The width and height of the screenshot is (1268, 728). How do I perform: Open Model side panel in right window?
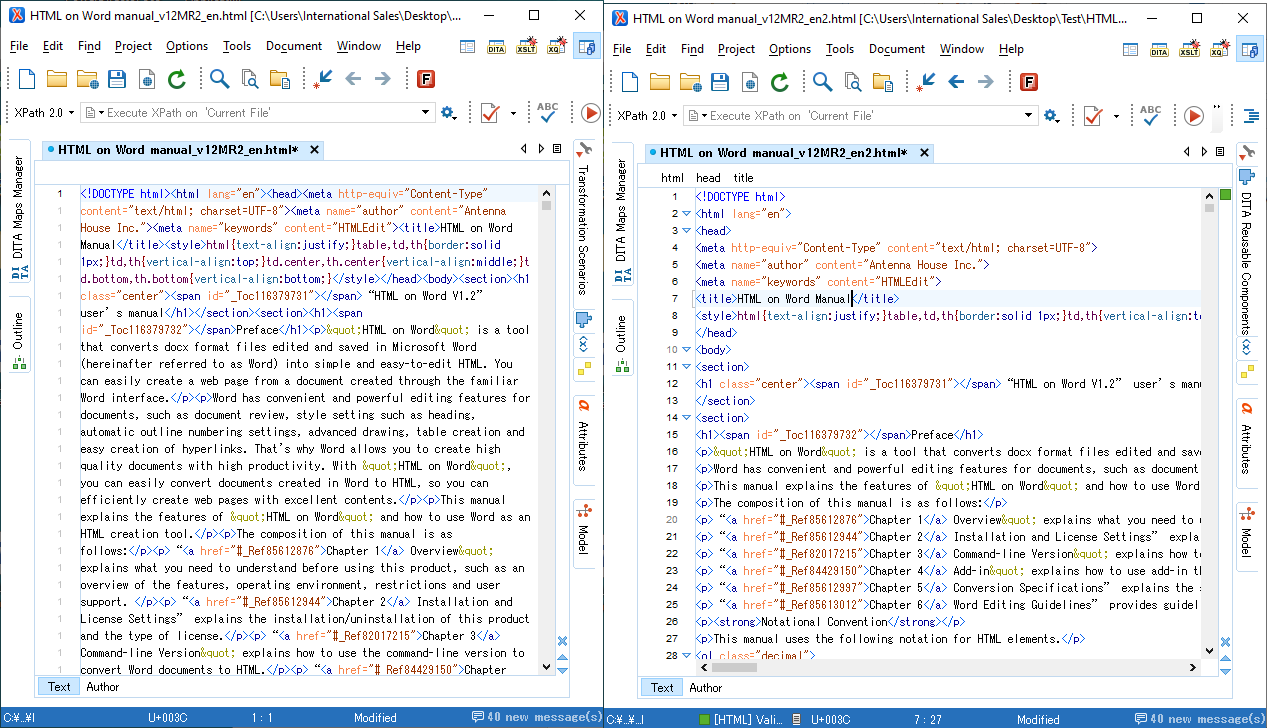click(1247, 536)
